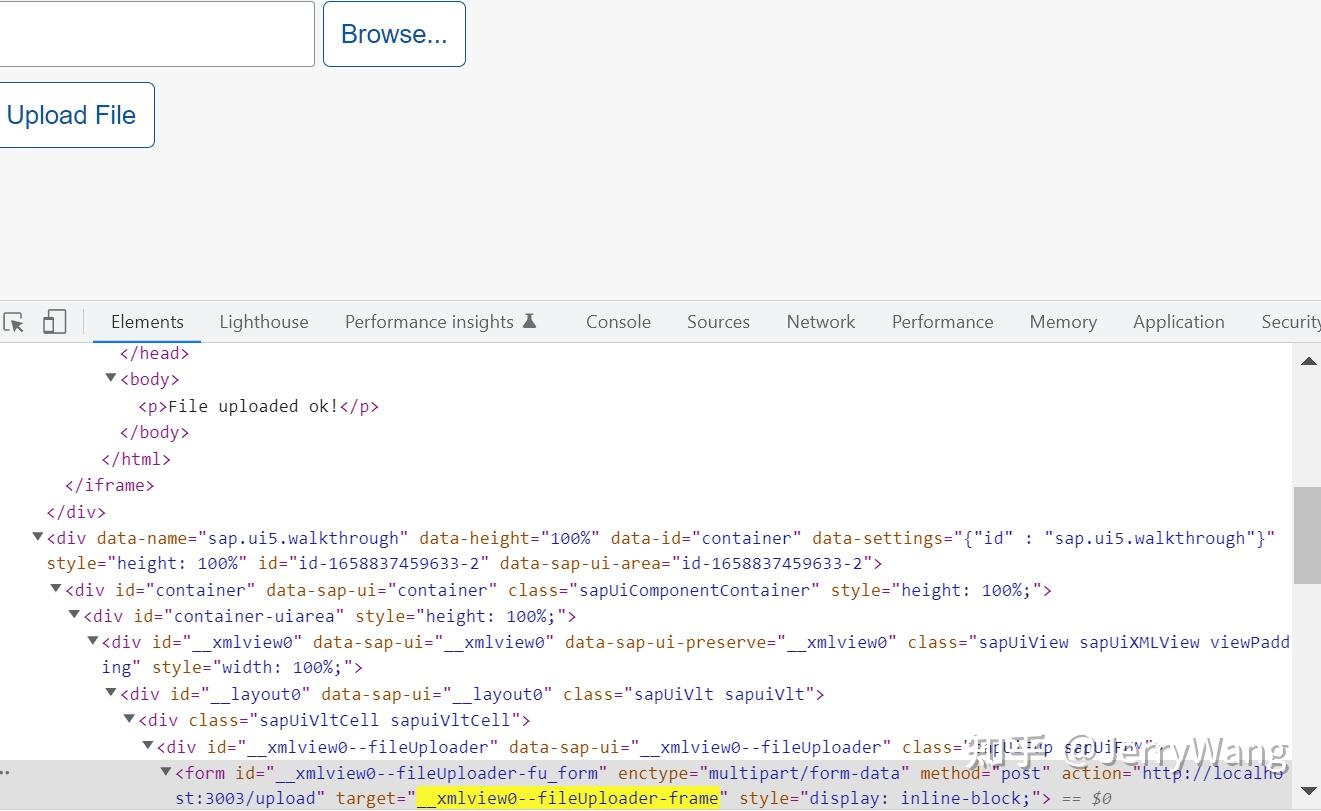Click the Browse... button
This screenshot has width=1321, height=811.
click(x=394, y=33)
